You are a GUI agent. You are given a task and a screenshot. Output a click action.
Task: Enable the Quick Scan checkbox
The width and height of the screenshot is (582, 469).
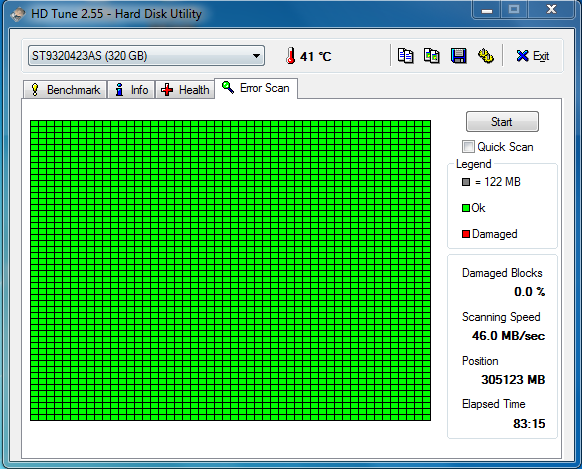pos(468,147)
